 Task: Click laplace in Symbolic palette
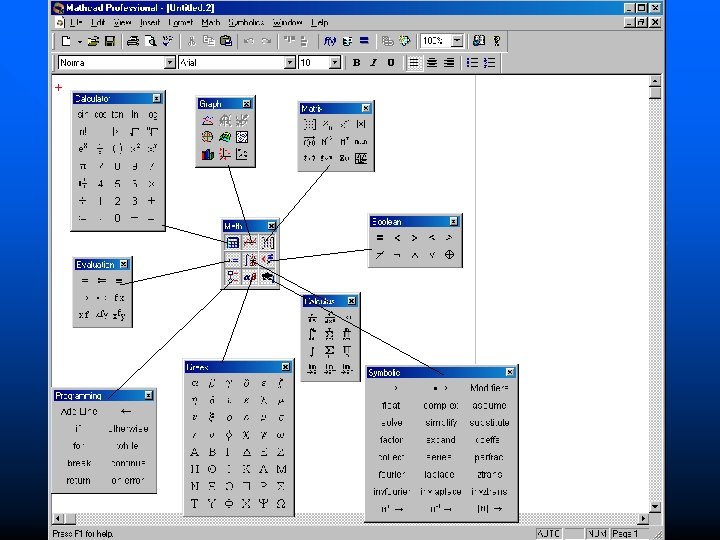[439, 474]
